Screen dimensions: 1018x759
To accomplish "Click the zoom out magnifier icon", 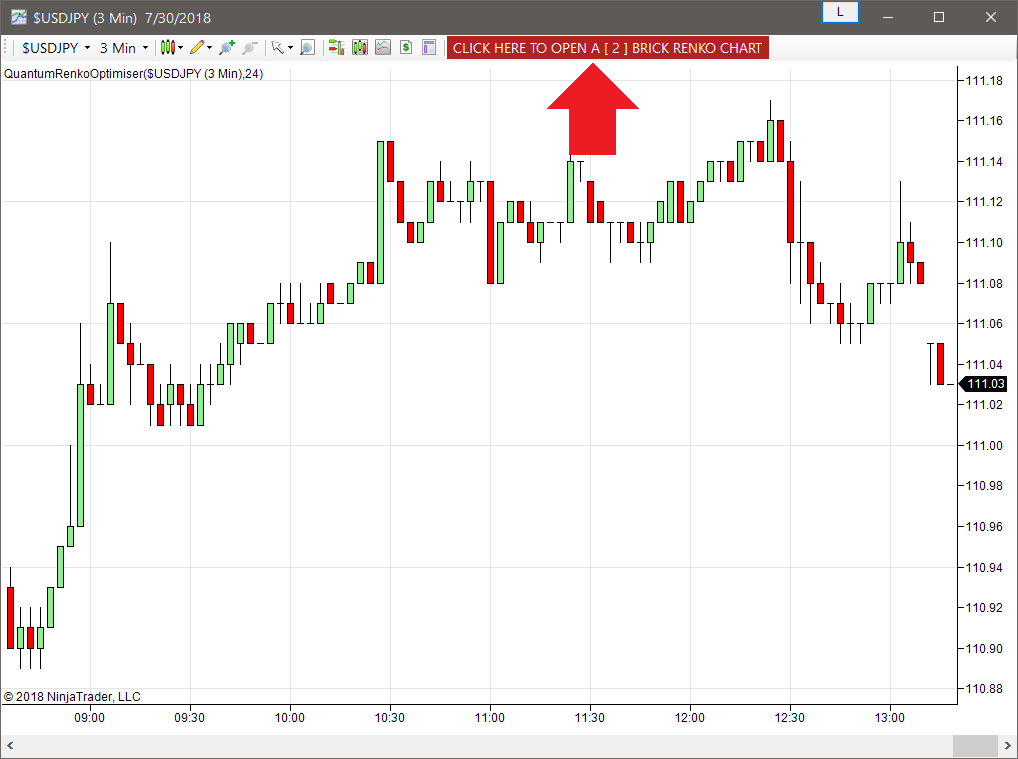I will coord(250,47).
